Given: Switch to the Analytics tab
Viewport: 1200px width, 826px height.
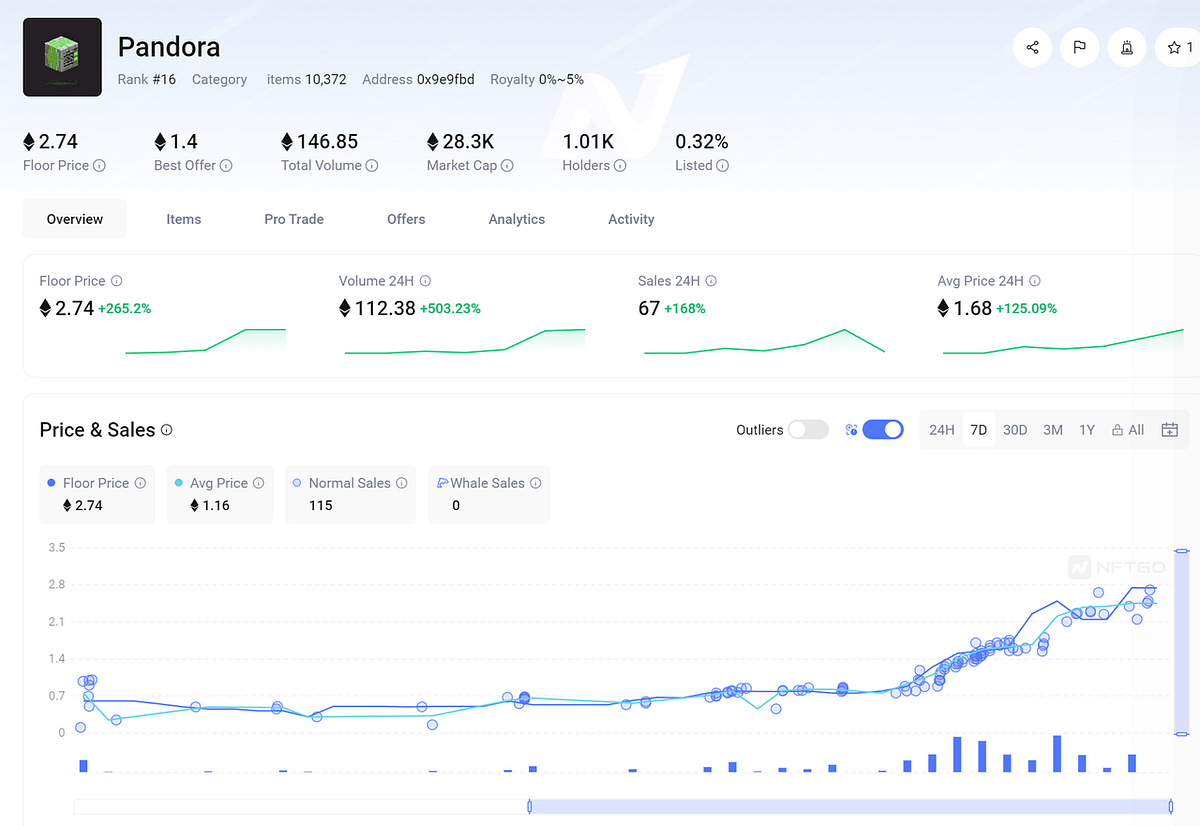Looking at the screenshot, I should coord(516,219).
